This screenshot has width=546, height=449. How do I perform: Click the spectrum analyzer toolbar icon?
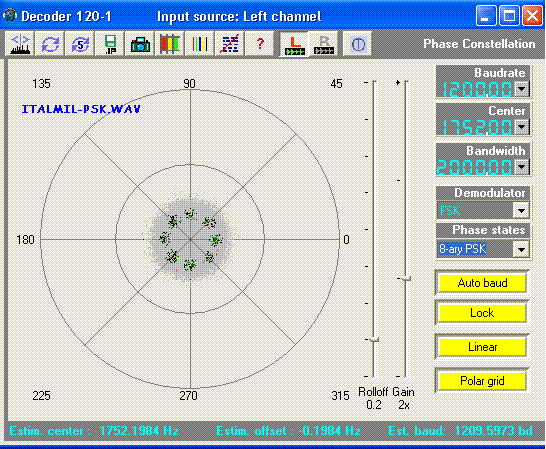[20, 44]
